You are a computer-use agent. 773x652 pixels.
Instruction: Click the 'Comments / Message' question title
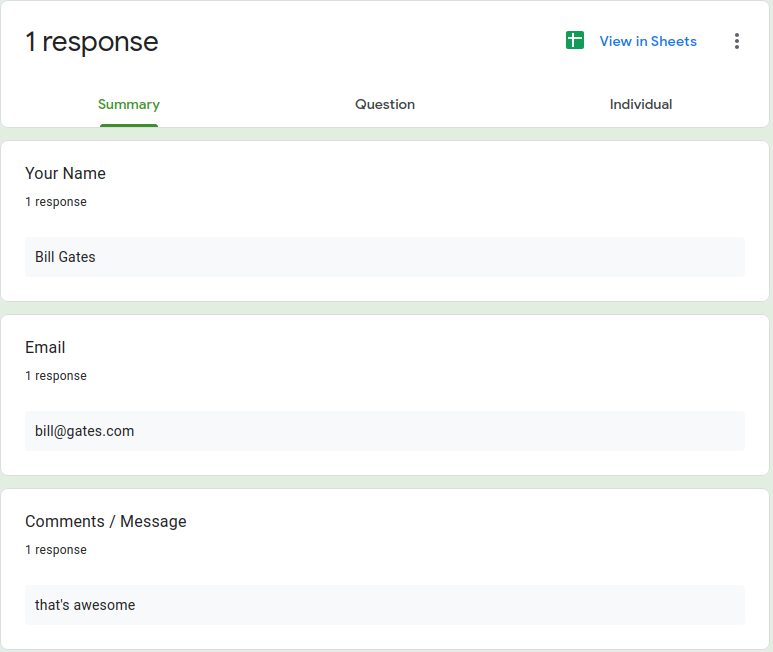coord(106,521)
